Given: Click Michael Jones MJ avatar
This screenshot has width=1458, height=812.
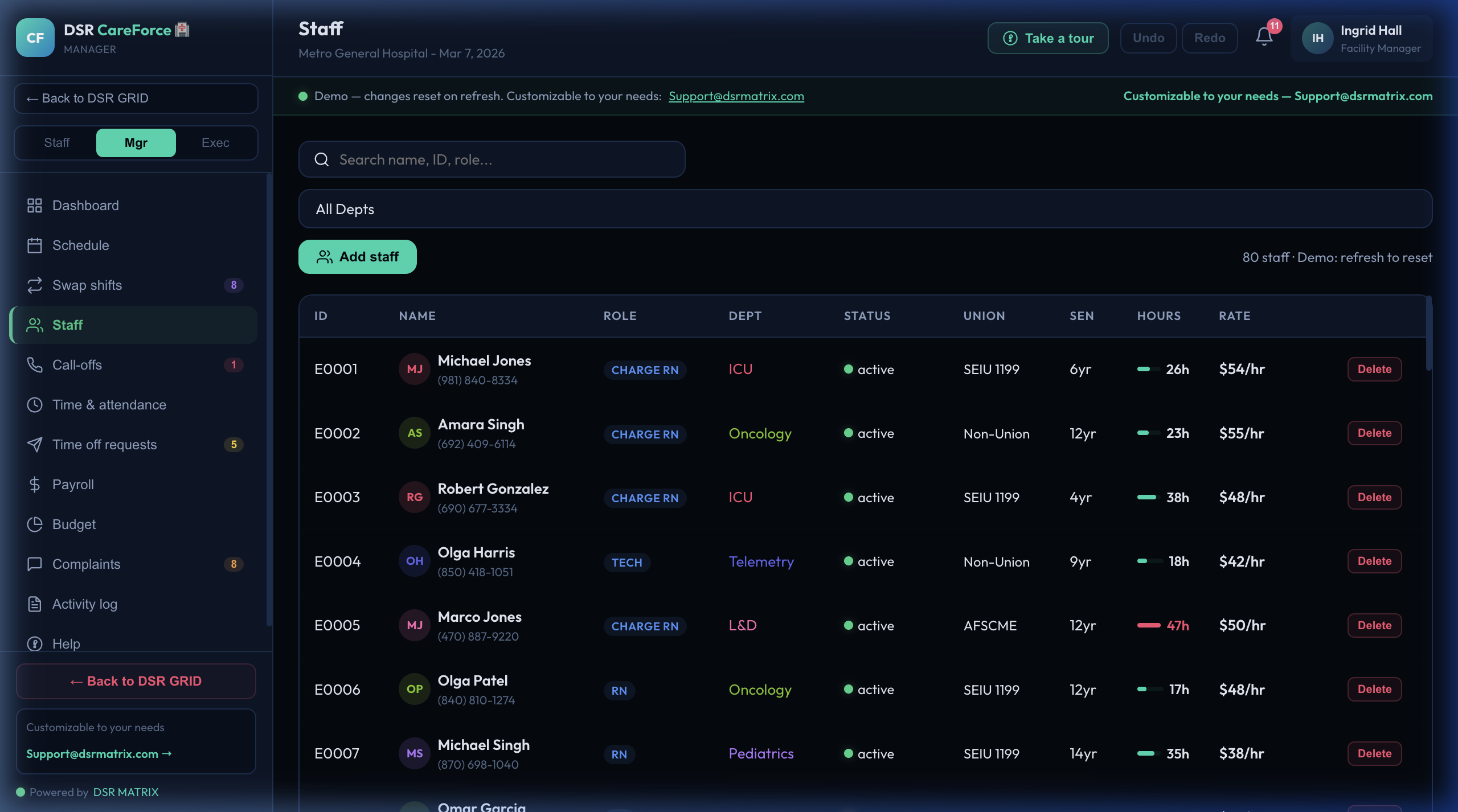Looking at the screenshot, I should [414, 370].
